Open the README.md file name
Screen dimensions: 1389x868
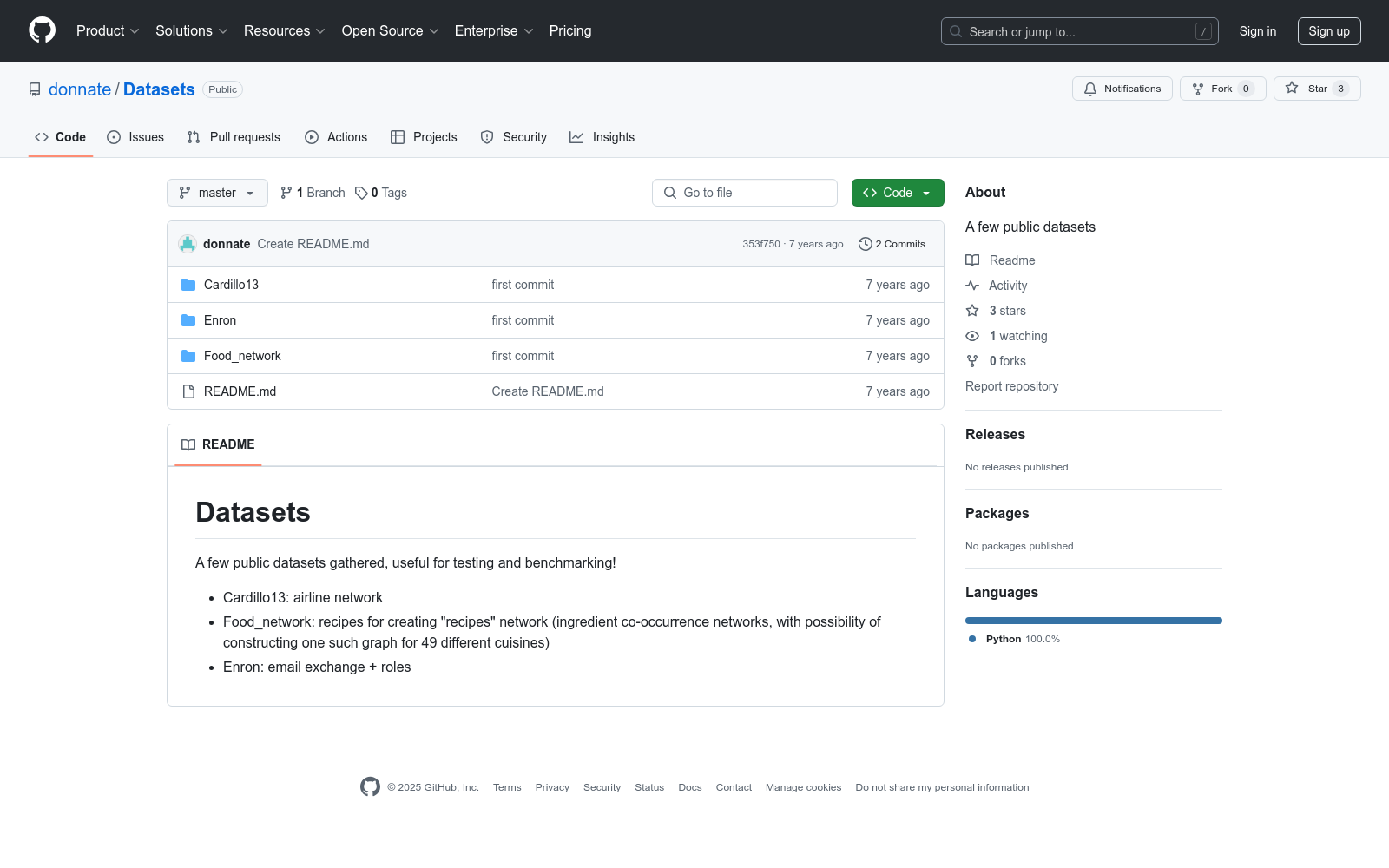(240, 391)
